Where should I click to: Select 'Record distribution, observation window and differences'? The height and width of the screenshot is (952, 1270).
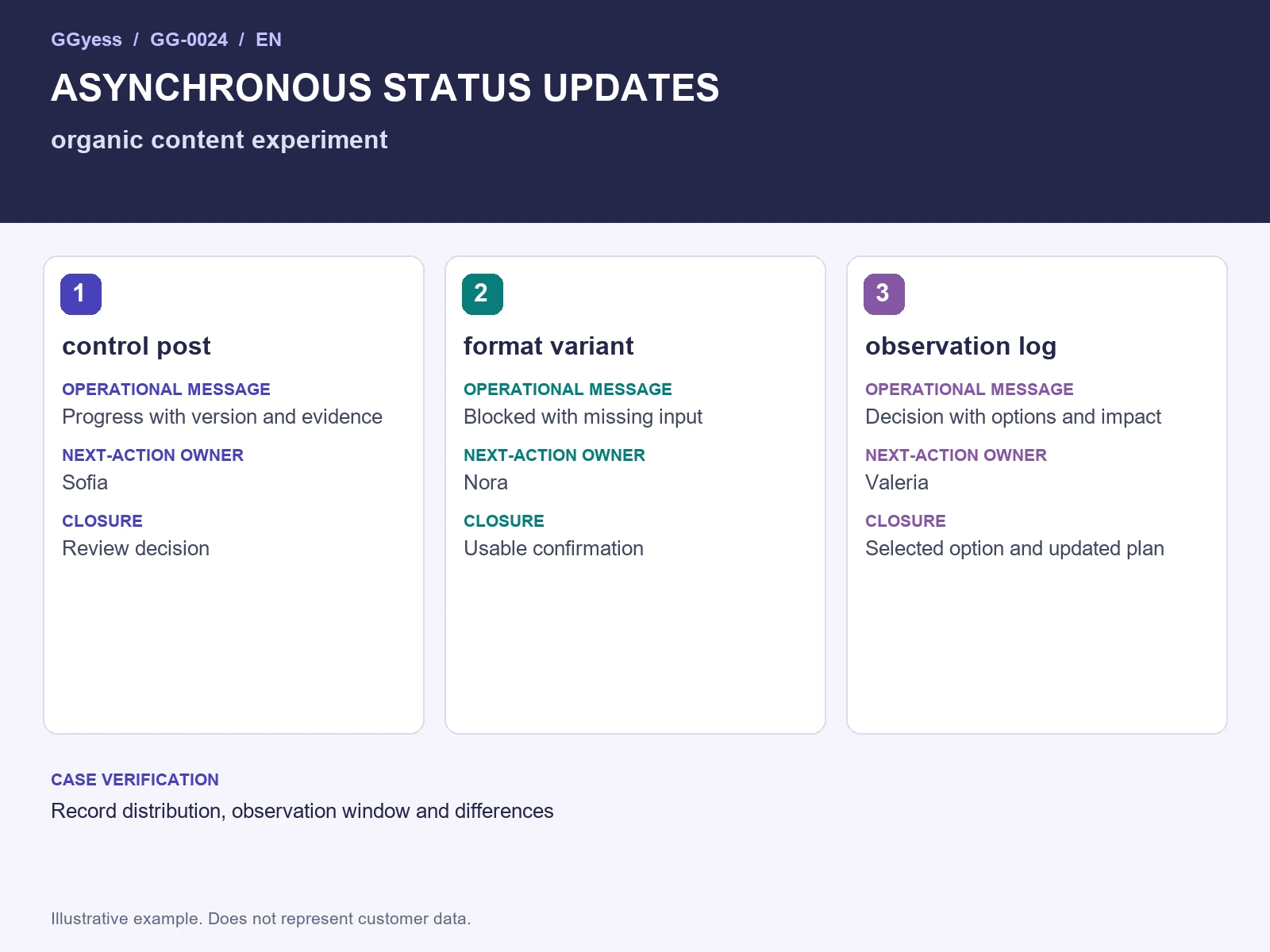[302, 811]
